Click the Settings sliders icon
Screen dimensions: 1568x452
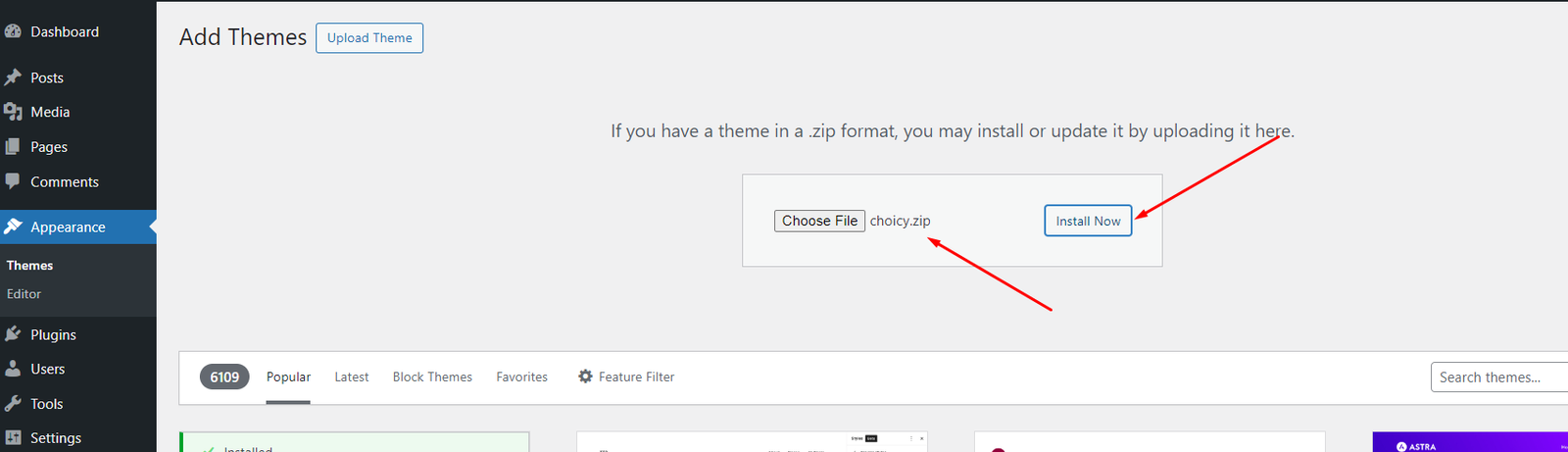[x=12, y=438]
